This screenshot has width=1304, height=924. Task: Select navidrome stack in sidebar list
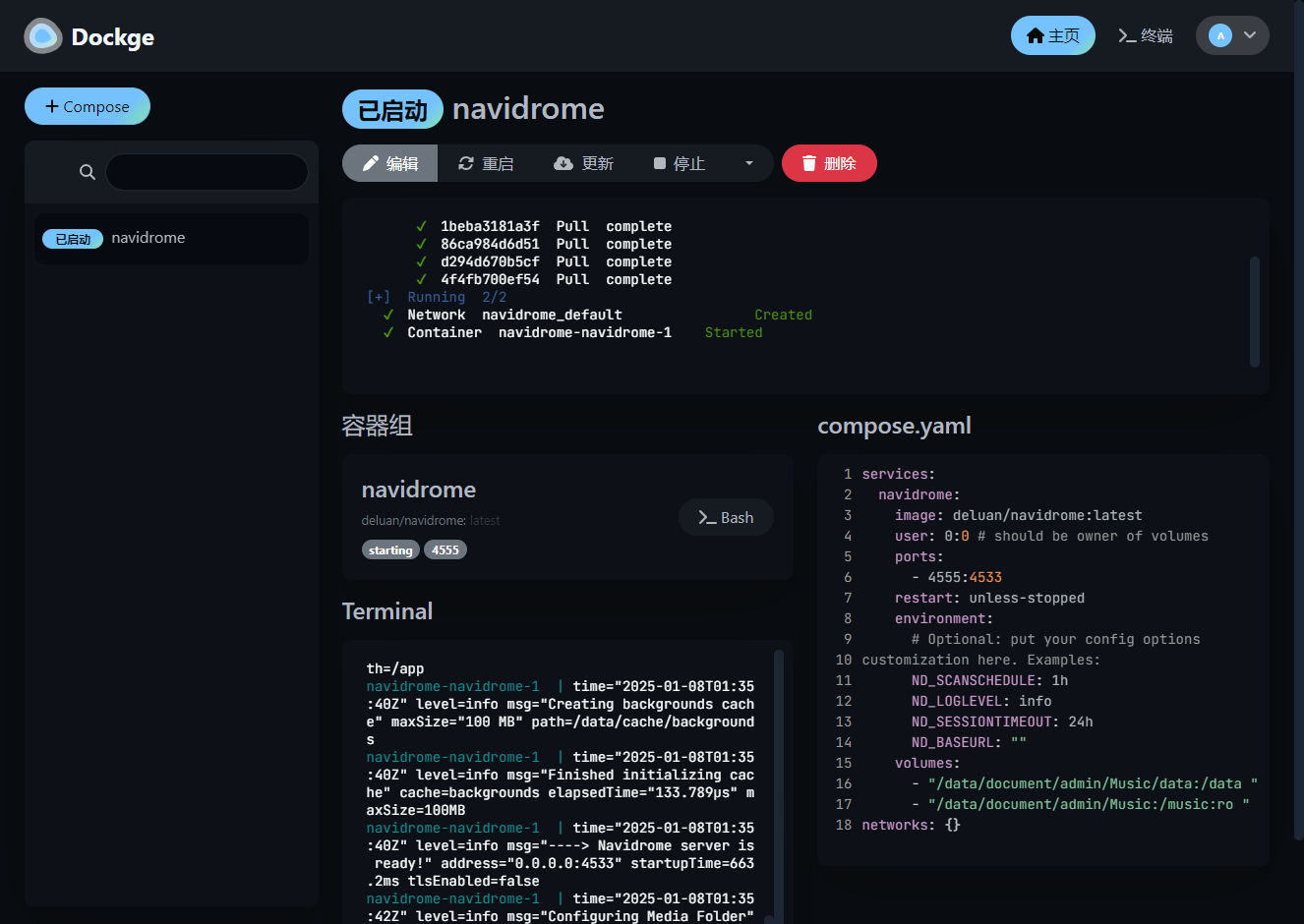171,239
